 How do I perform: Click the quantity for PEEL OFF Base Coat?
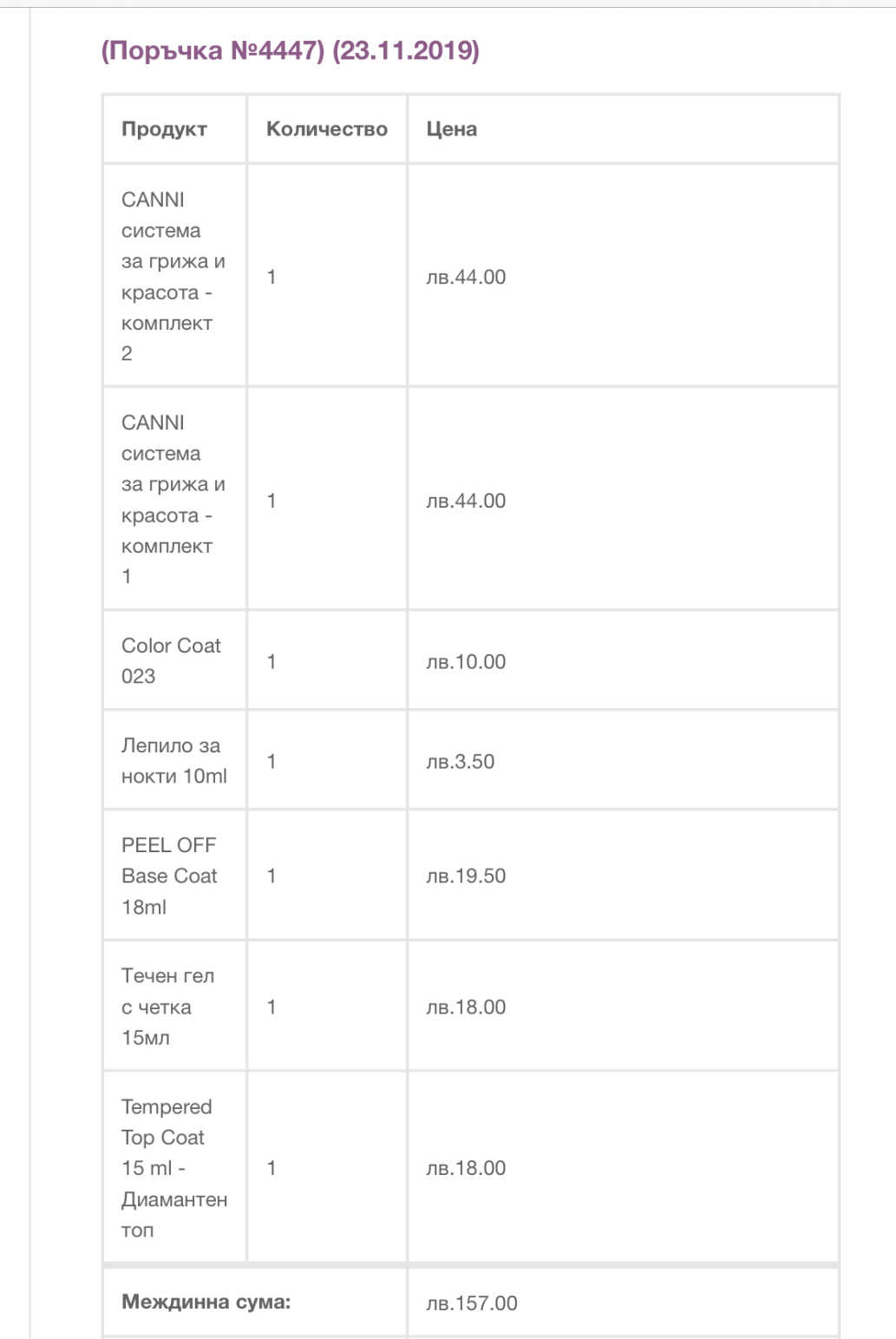(271, 876)
